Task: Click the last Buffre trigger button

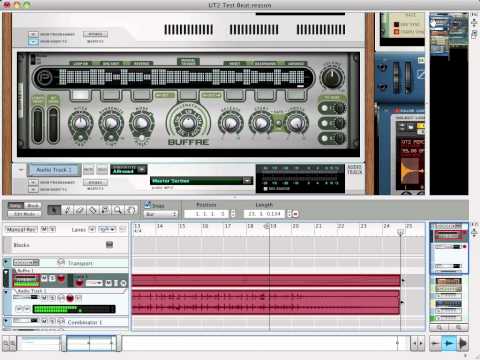Action: coord(295,95)
